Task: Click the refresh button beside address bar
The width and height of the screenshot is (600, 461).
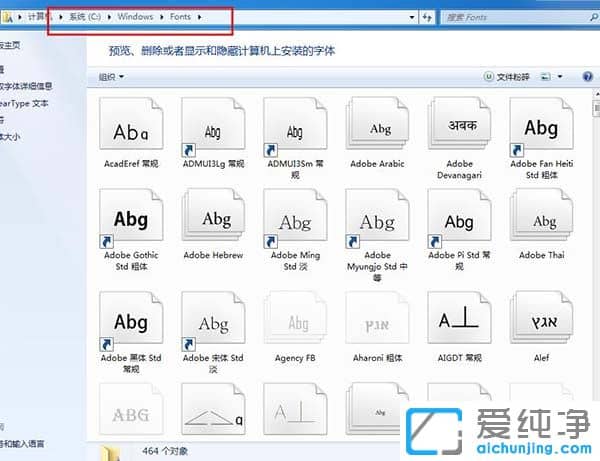Action: coord(427,17)
